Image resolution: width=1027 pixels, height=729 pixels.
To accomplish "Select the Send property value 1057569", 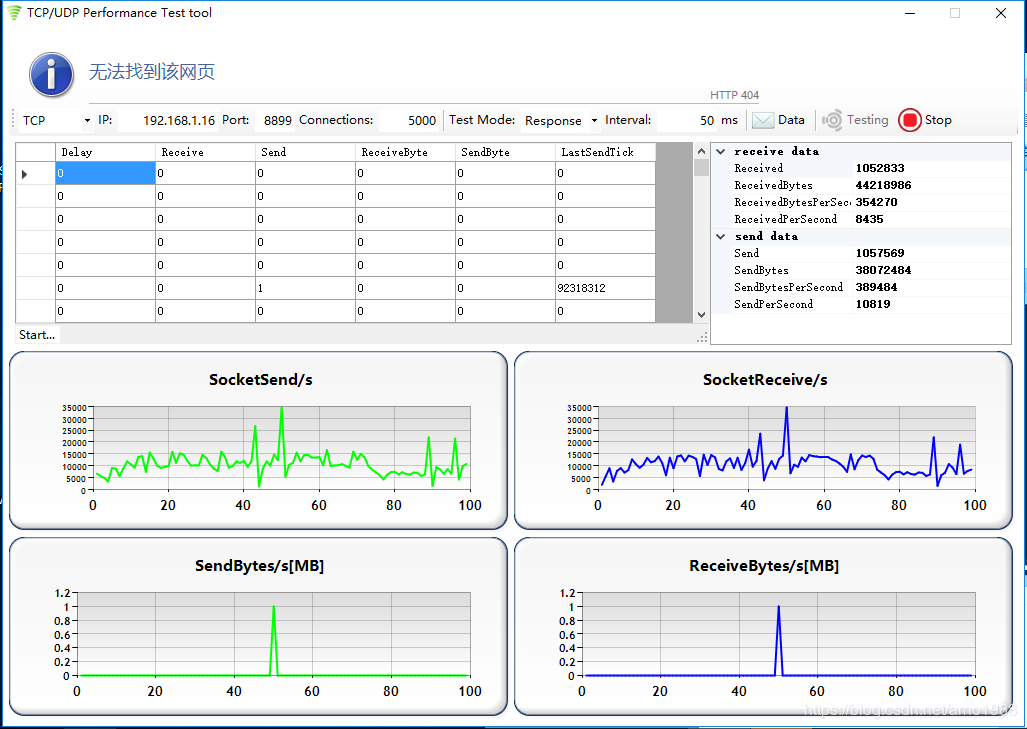I will pyautogui.click(x=880, y=253).
